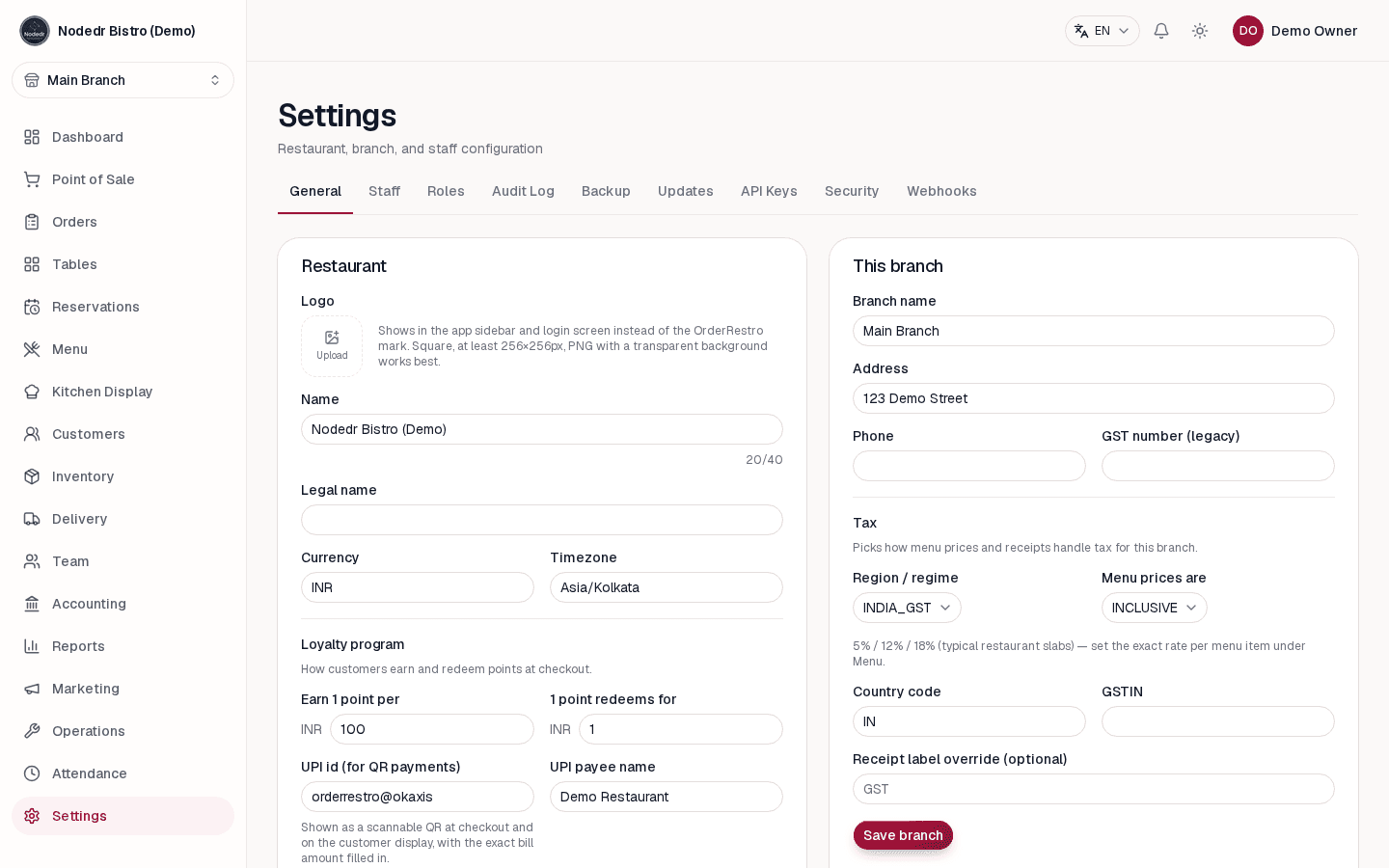Open the Settings sidebar link

click(123, 816)
